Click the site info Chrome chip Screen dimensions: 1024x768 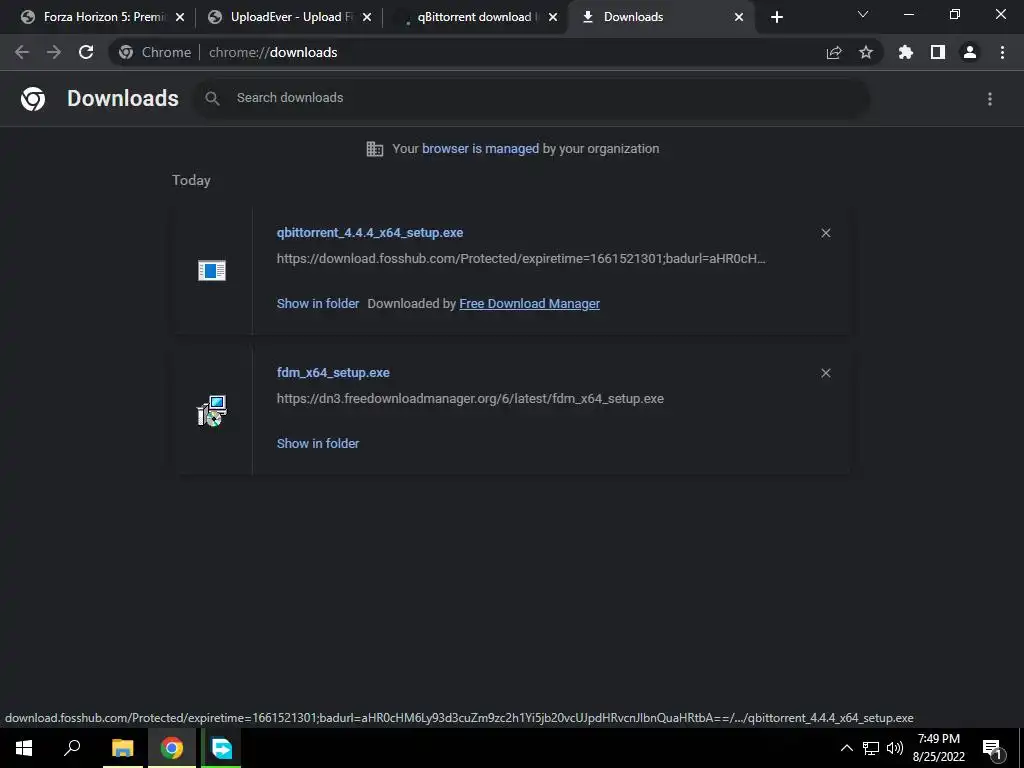(x=155, y=52)
